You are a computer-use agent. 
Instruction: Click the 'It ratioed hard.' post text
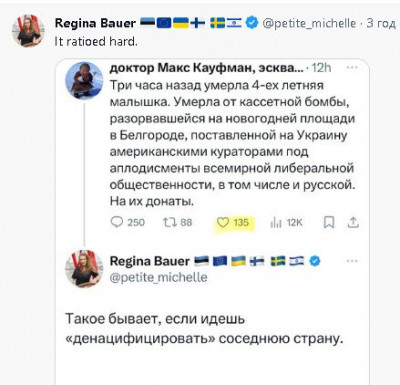[96, 41]
